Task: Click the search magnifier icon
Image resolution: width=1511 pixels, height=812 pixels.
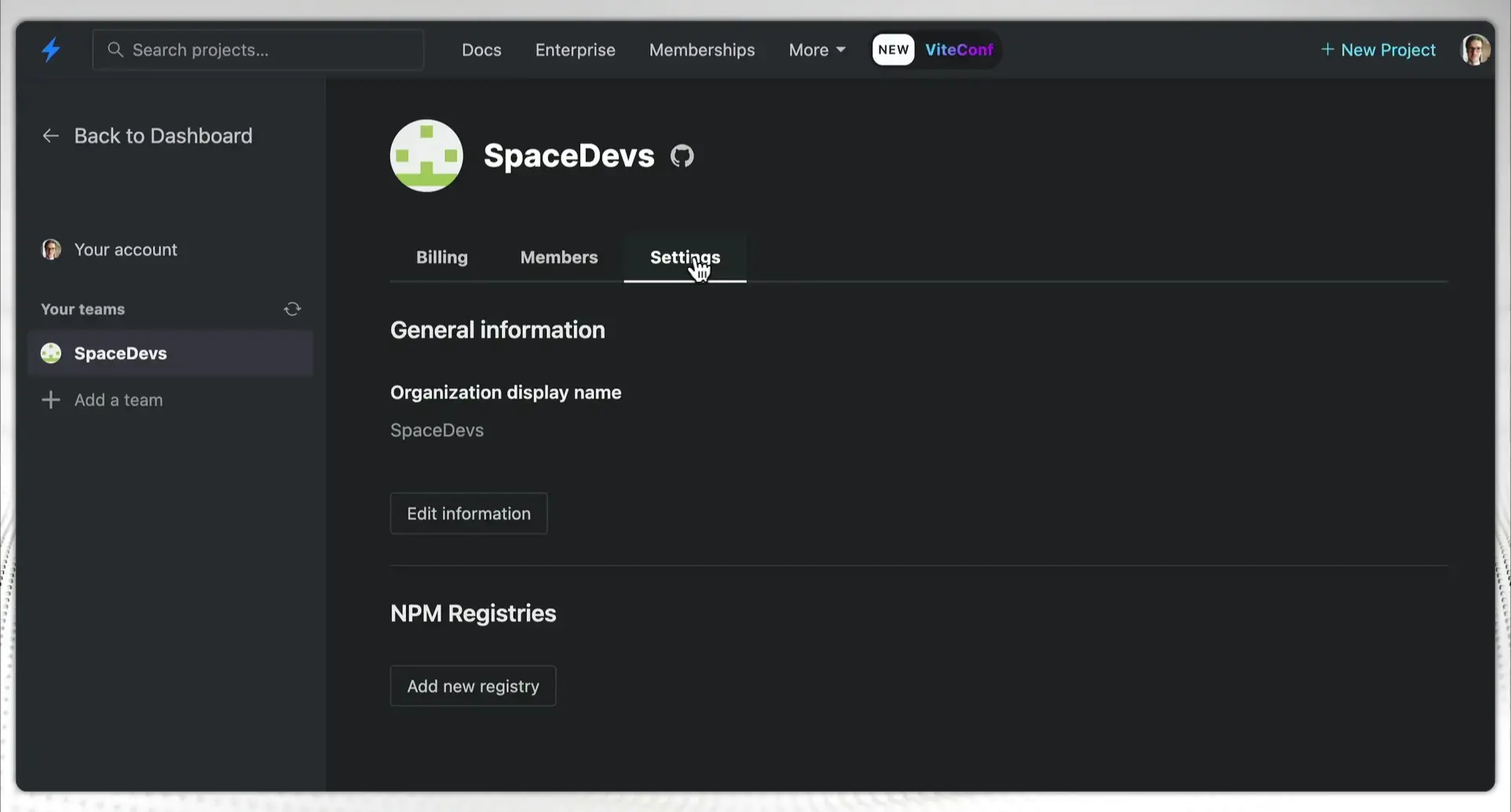Action: (x=115, y=49)
